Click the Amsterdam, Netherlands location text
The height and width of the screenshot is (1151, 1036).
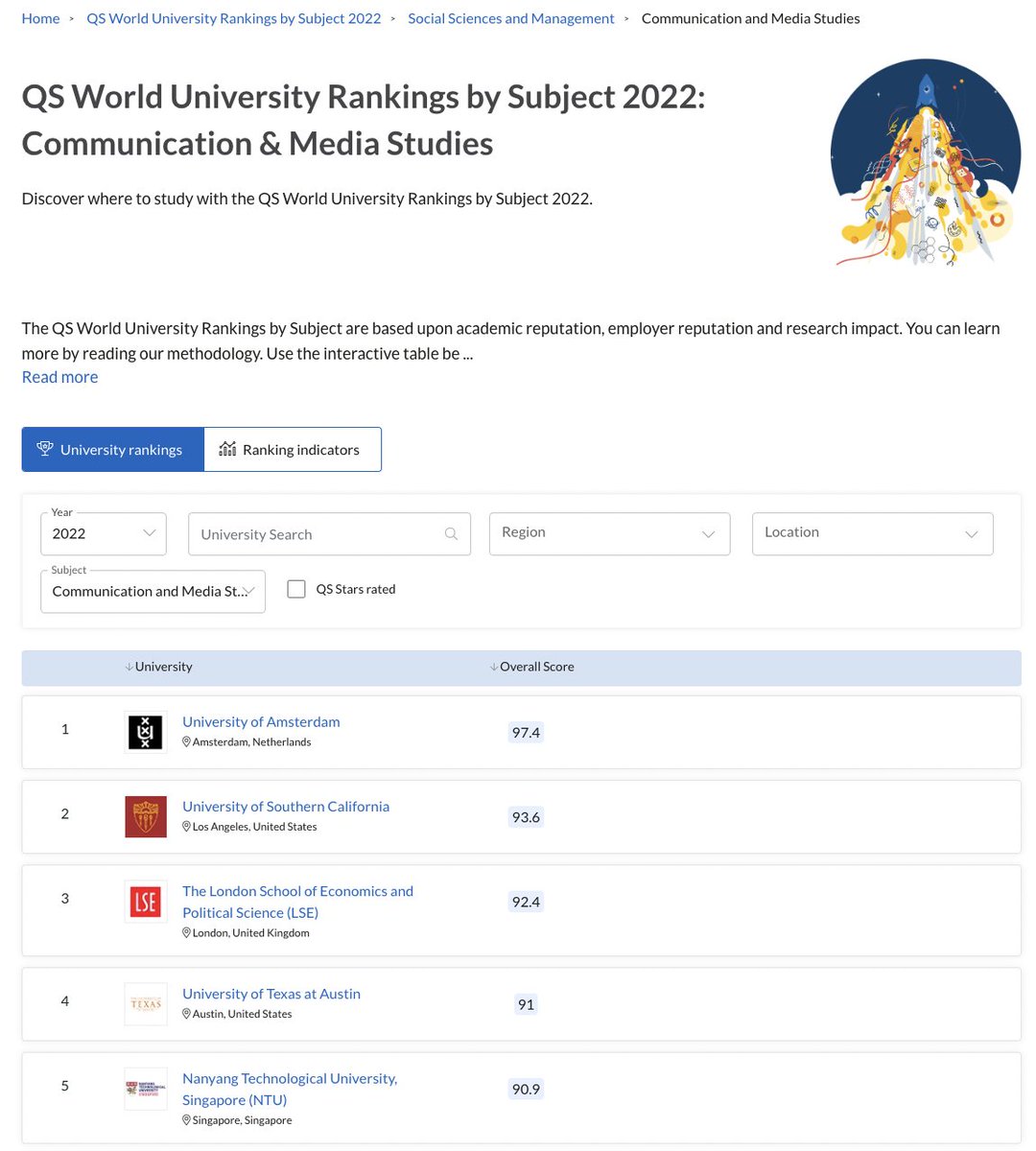(x=251, y=741)
